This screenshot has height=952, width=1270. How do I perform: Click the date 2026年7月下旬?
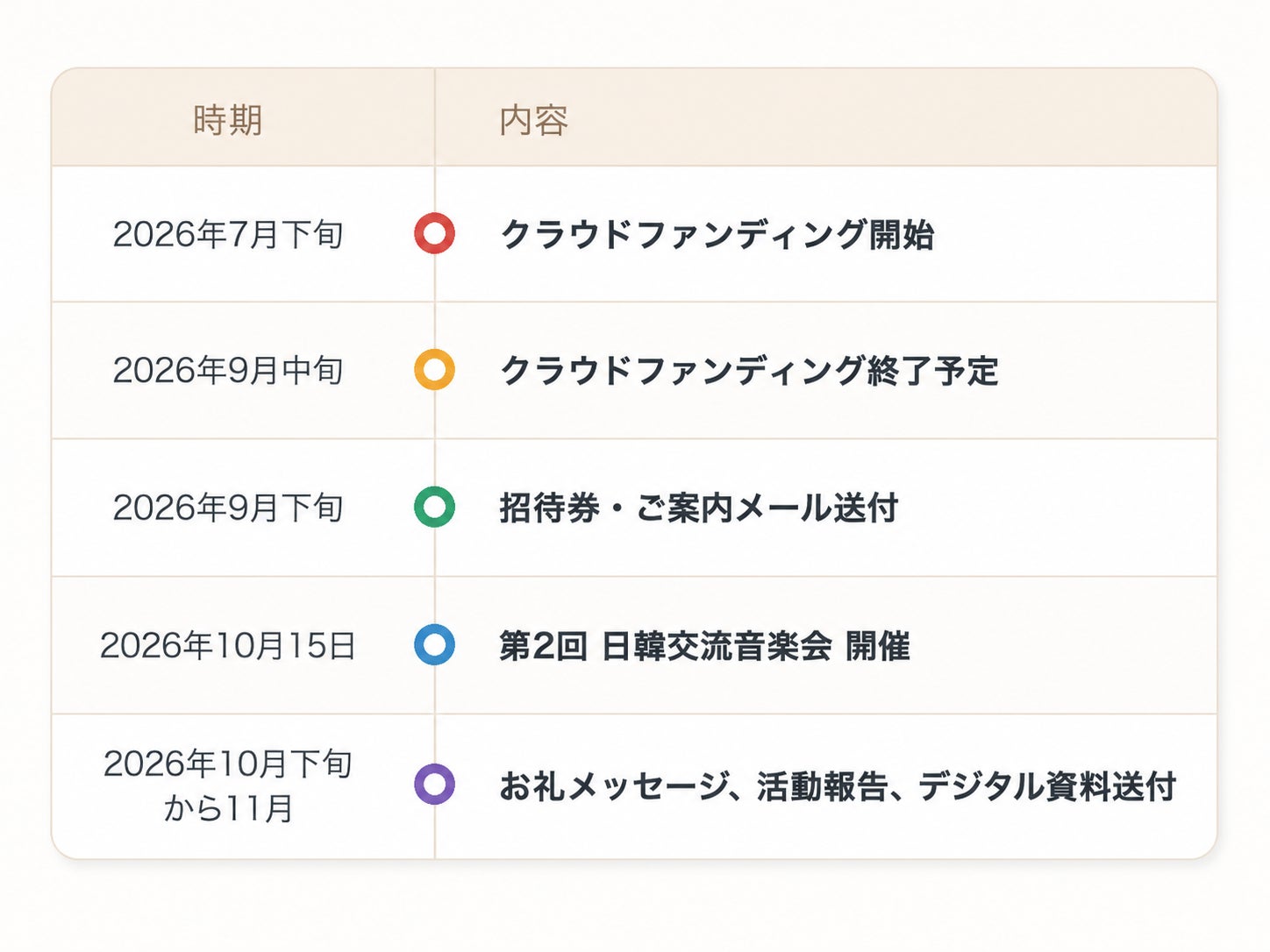pos(228,234)
